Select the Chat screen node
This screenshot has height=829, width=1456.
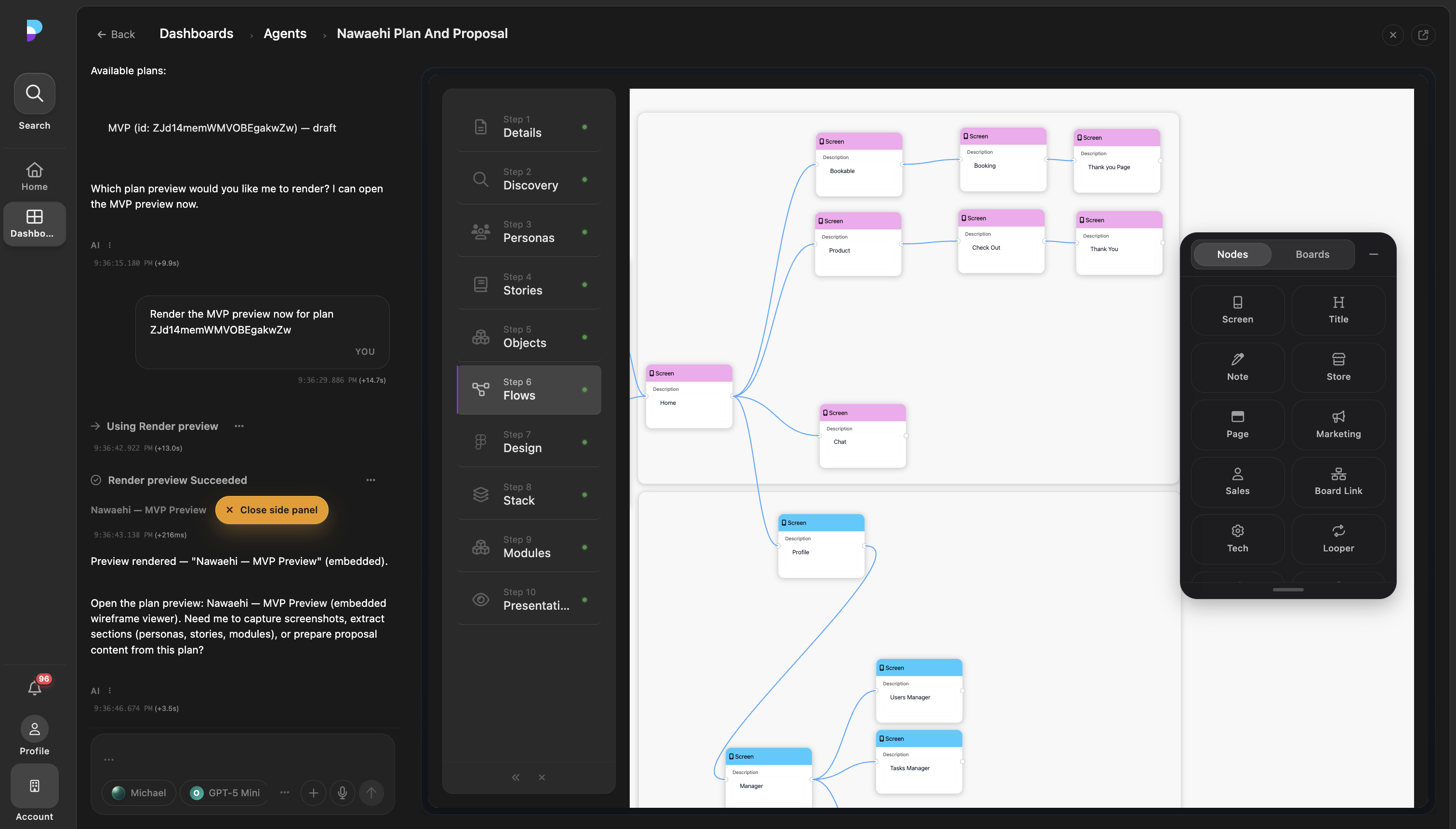[862, 436]
